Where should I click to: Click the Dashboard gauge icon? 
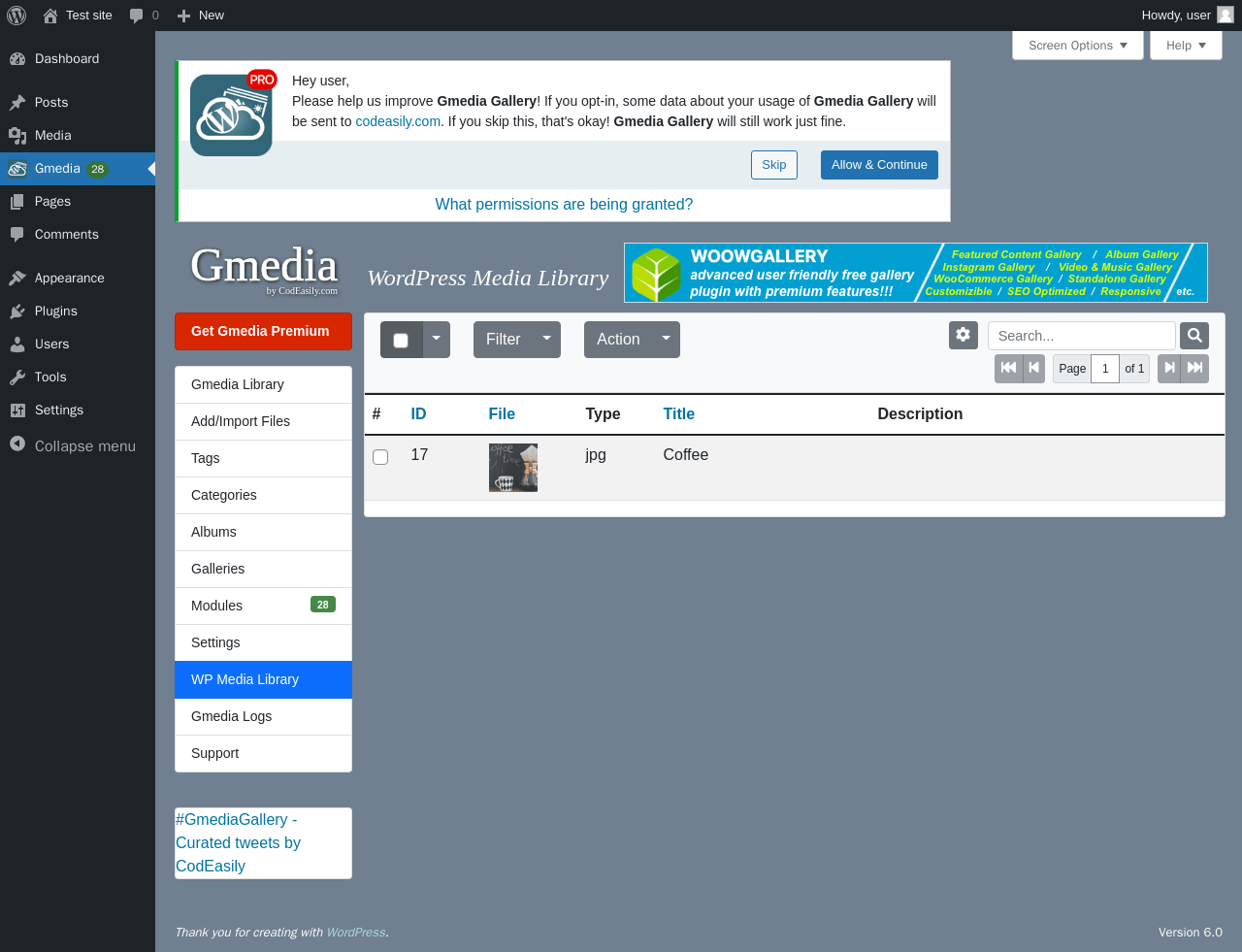click(x=17, y=59)
